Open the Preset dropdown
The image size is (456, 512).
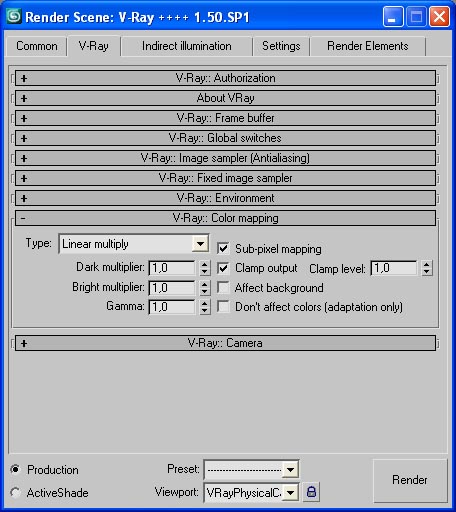[x=251, y=470]
